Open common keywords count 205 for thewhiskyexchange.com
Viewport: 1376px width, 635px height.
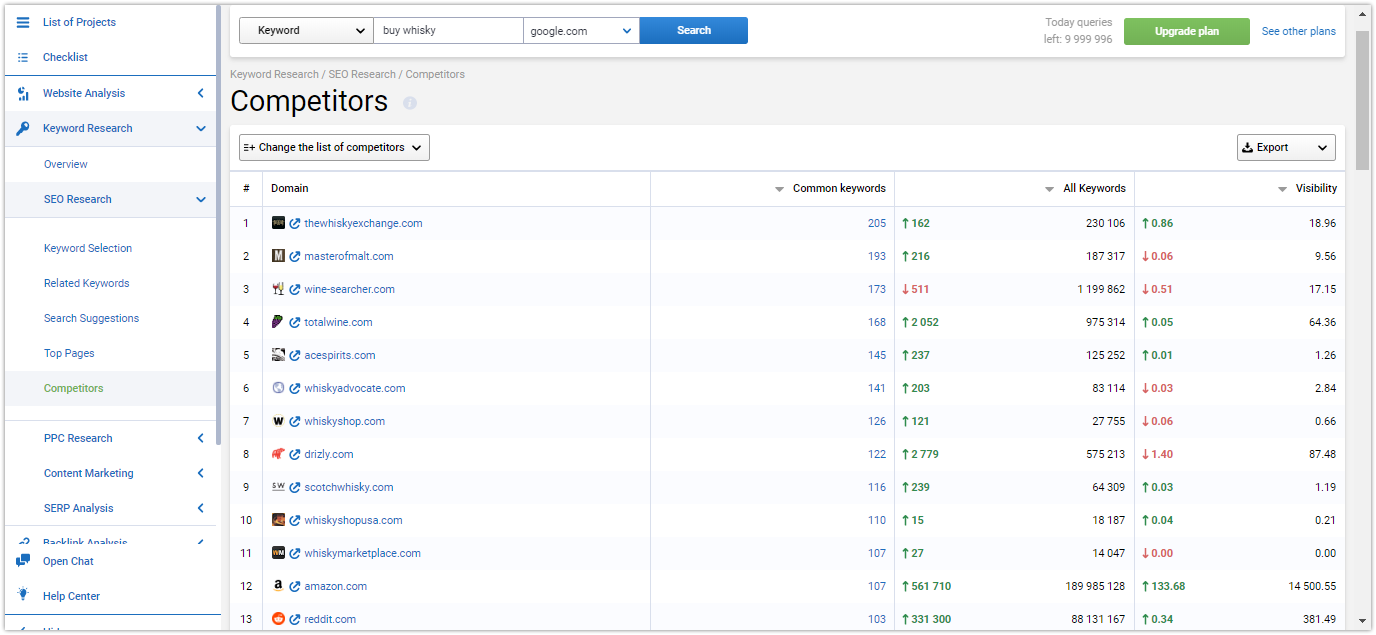coord(877,223)
